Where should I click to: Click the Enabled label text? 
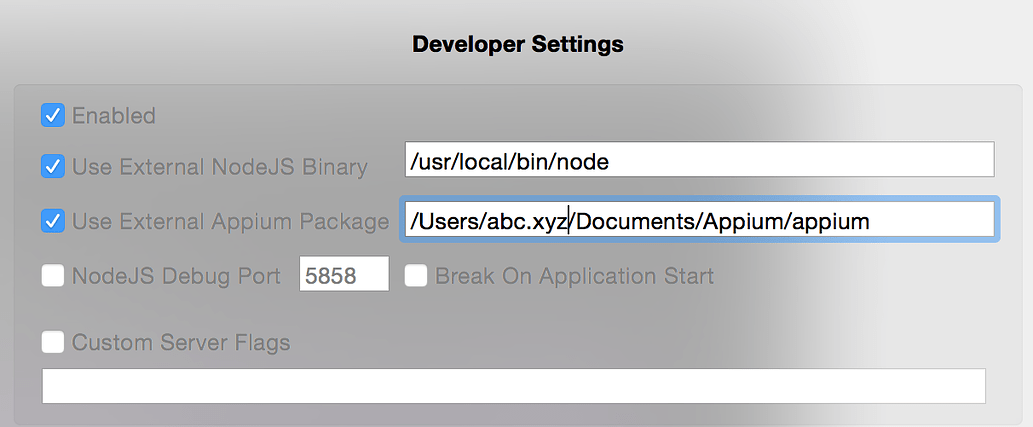click(x=114, y=116)
